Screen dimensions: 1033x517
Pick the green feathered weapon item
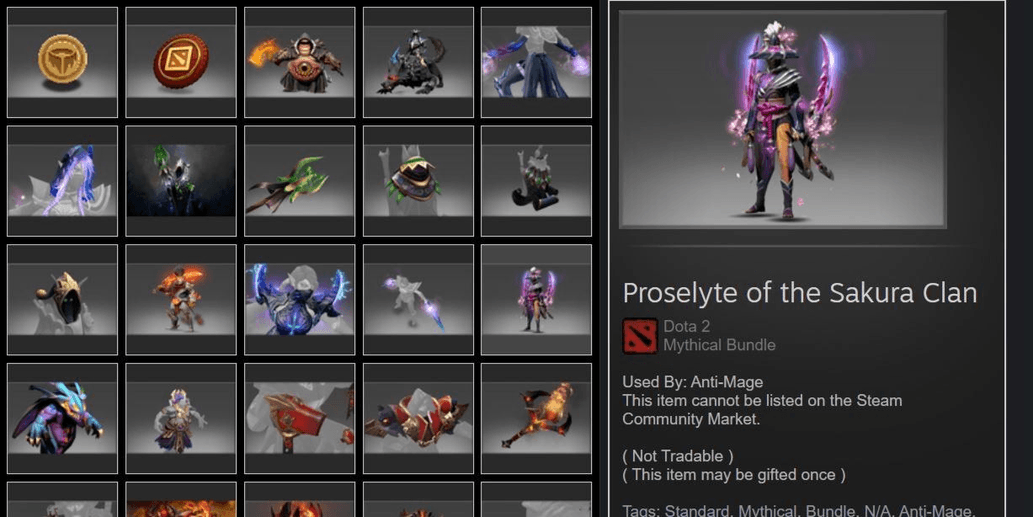299,180
